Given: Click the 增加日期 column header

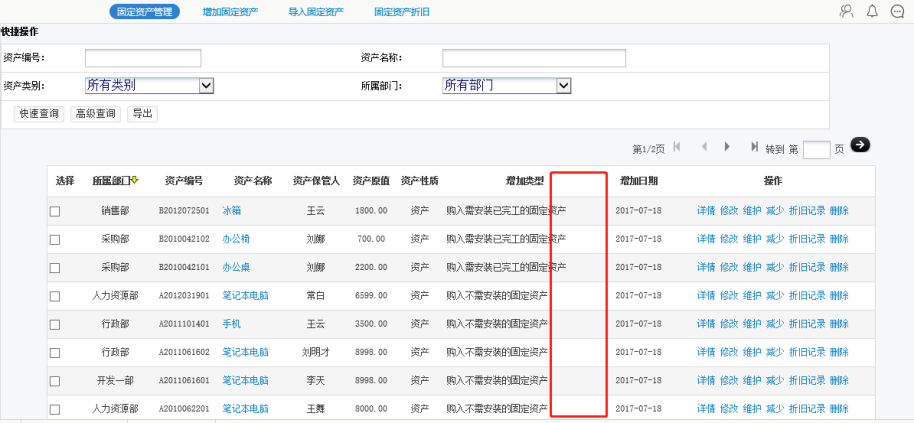Looking at the screenshot, I should coord(639,181).
